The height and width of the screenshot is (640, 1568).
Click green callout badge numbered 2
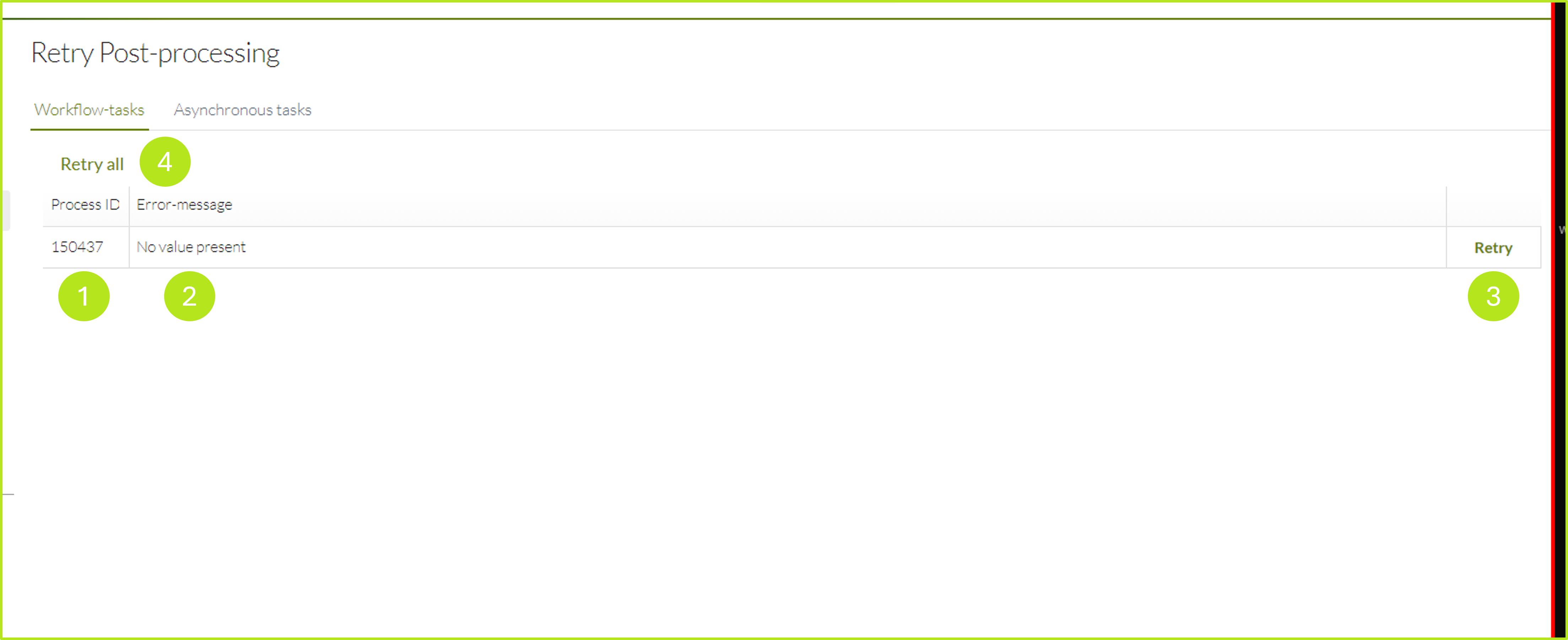[189, 296]
